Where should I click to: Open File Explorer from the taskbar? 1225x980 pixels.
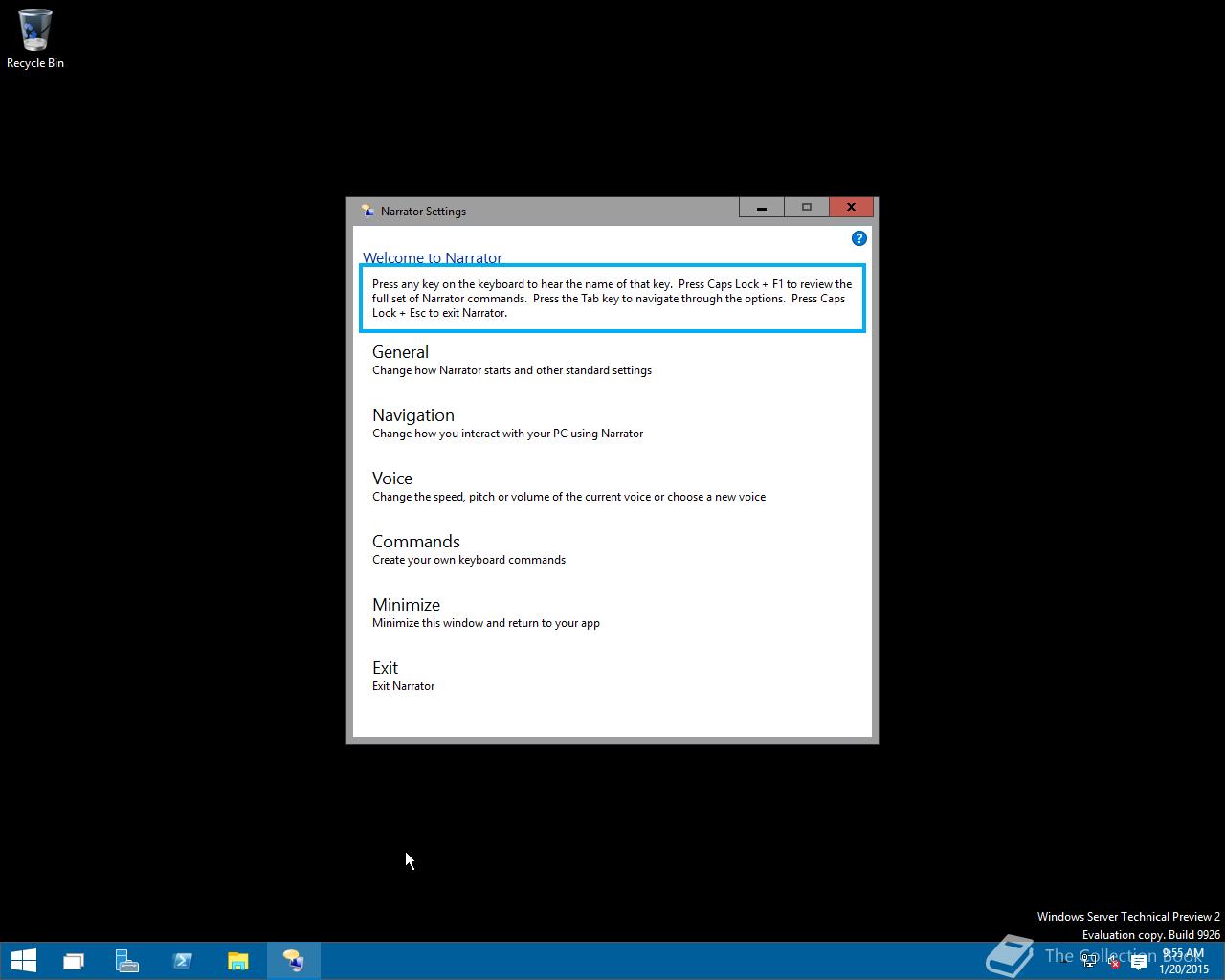[x=237, y=960]
